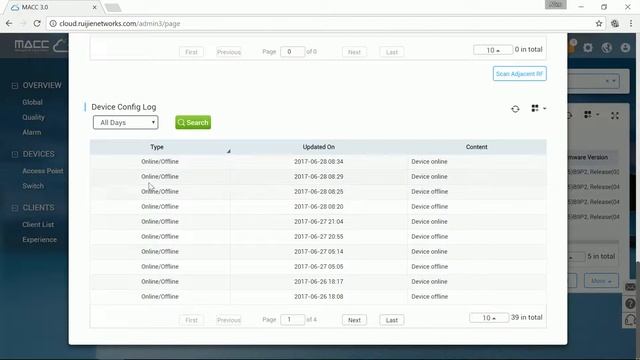
Task: Open the All Days filter dropdown
Action: tap(126, 122)
